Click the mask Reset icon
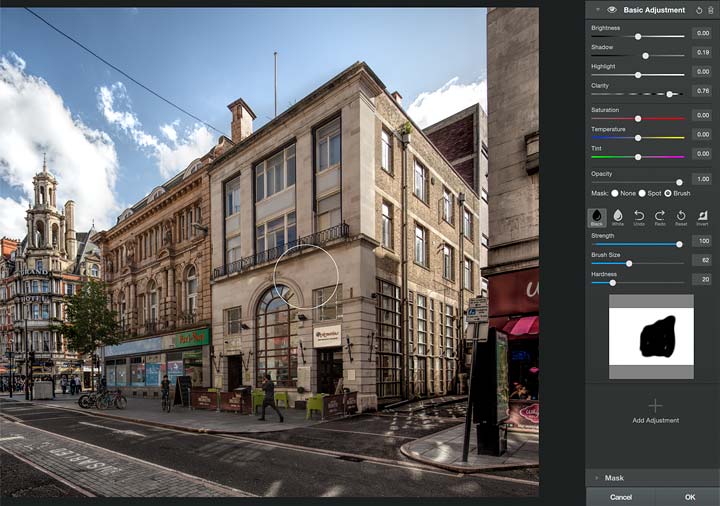Image resolution: width=720 pixels, height=506 pixels. tap(681, 217)
